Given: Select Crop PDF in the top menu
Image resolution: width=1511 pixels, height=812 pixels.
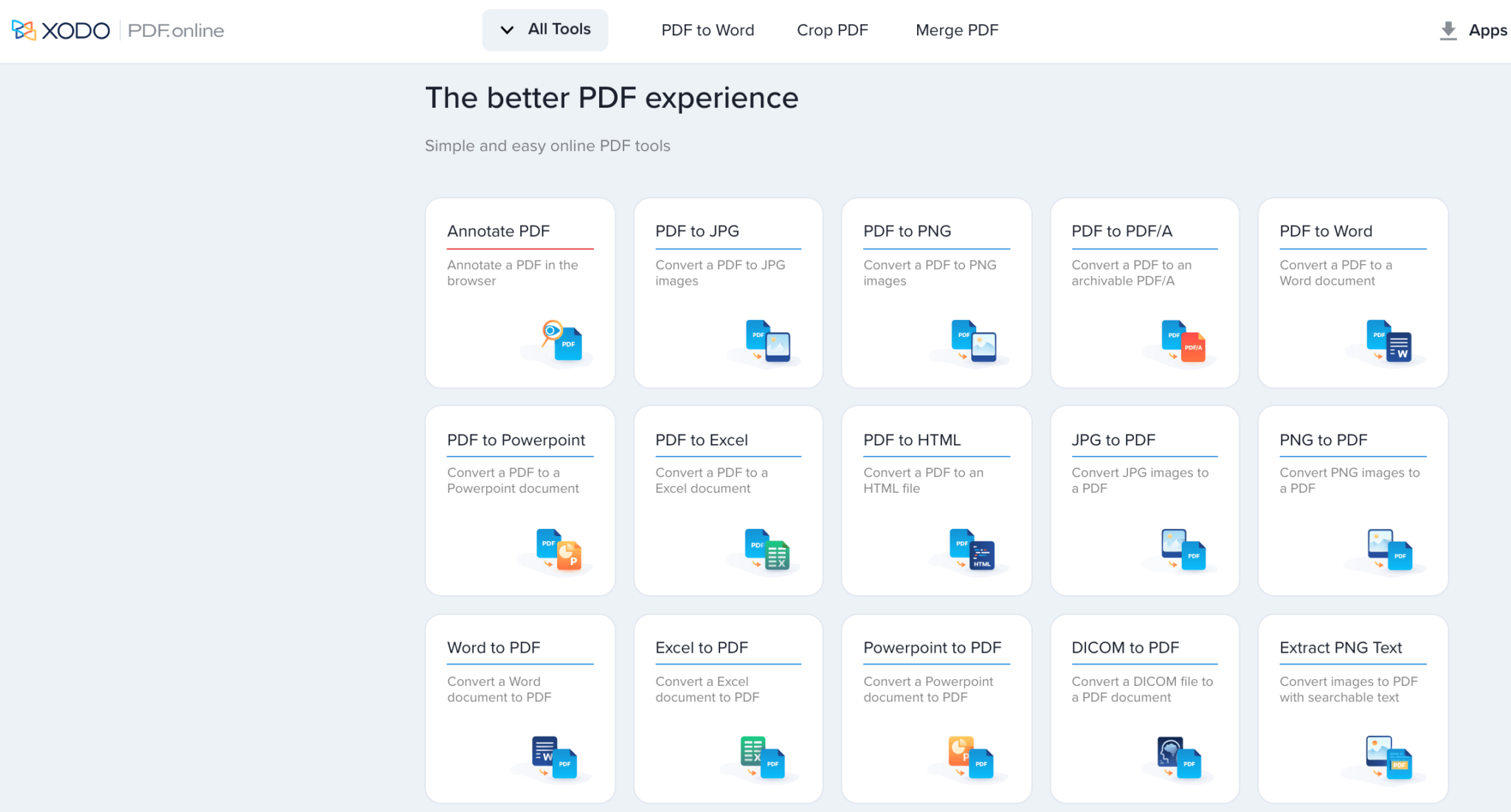Looking at the screenshot, I should [832, 30].
